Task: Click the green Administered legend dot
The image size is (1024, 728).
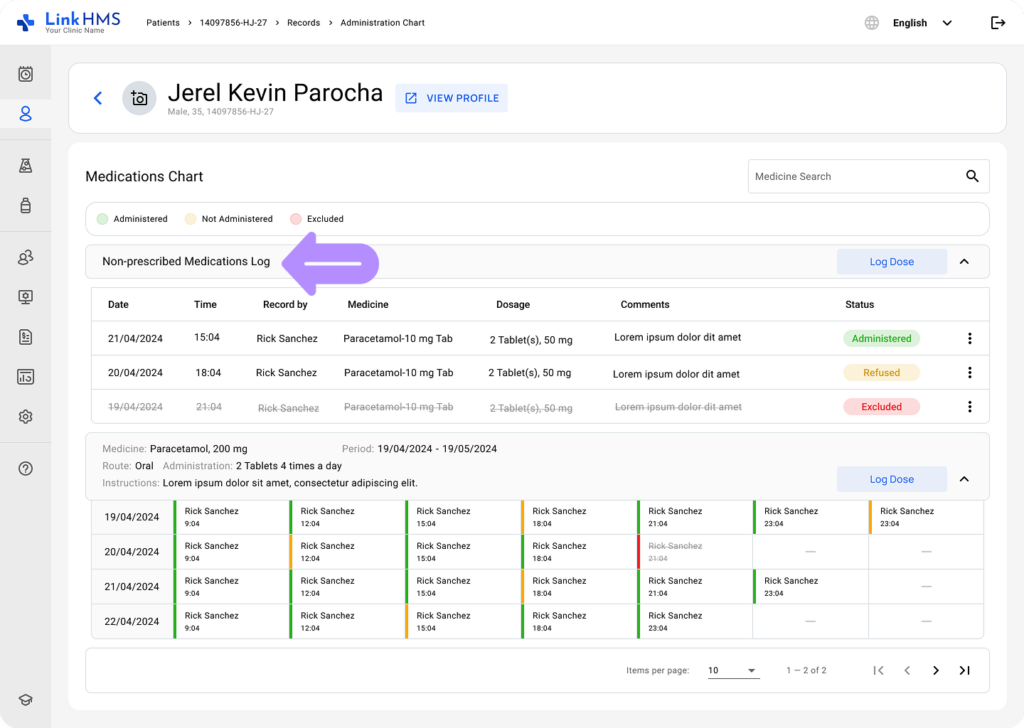Action: (x=102, y=219)
